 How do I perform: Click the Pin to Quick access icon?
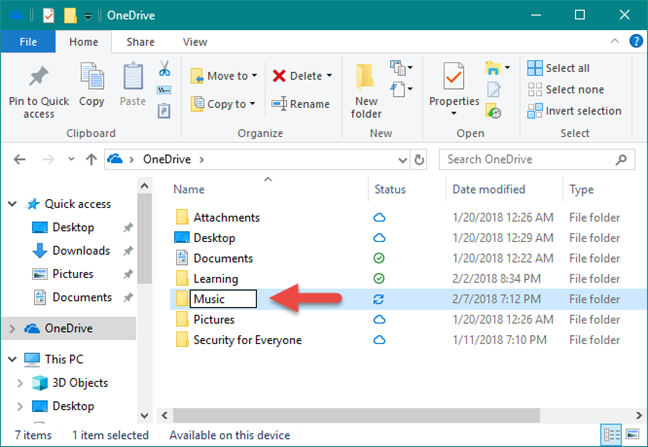tap(38, 76)
